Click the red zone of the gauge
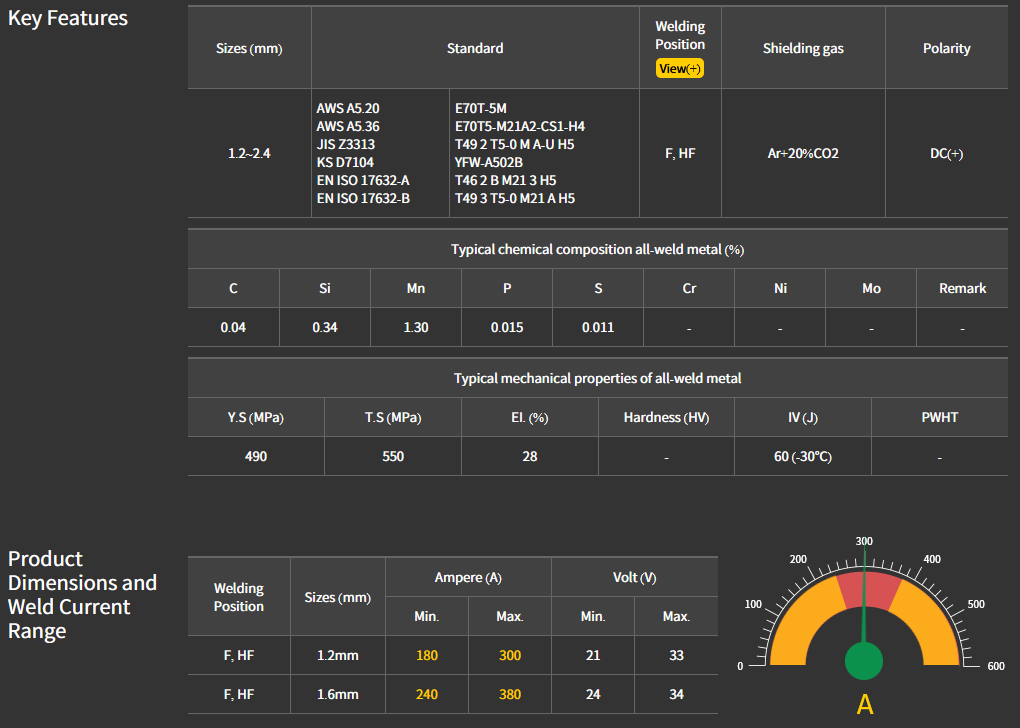This screenshot has width=1020, height=728. (x=865, y=591)
